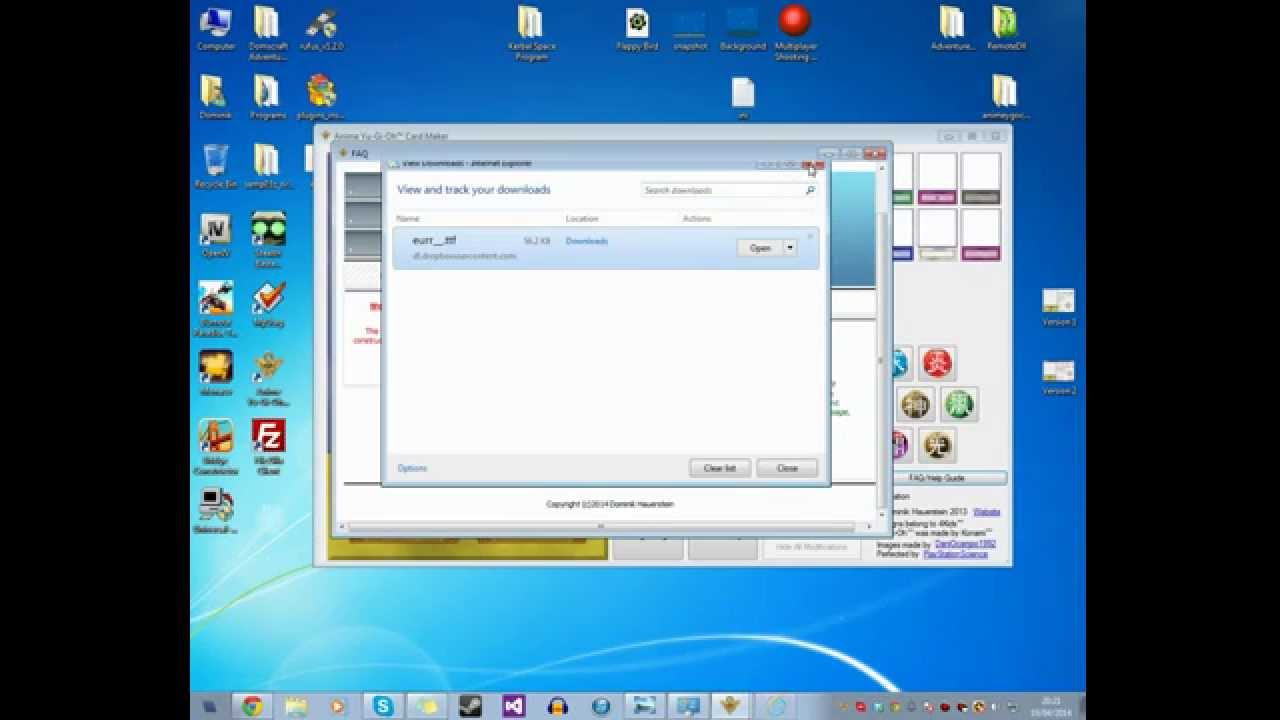Click the FAQ window horizontal scrollbar
1280x720 pixels.
601,526
